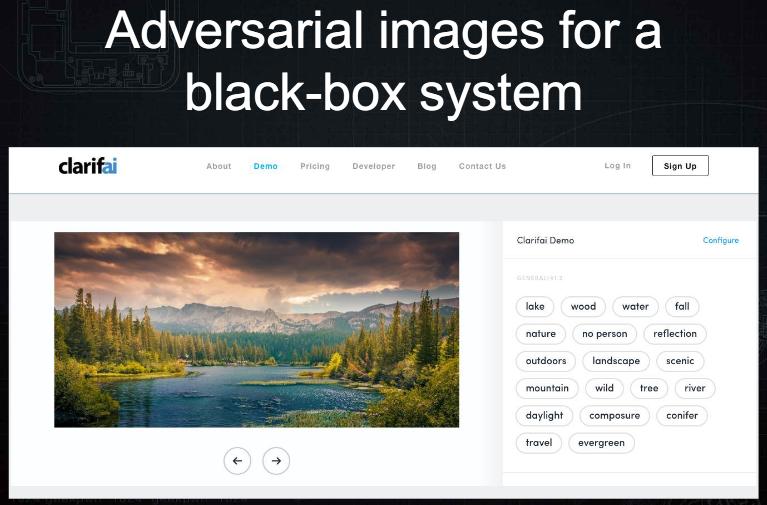
Task: Click the landscape lake photo
Action: (x=256, y=329)
